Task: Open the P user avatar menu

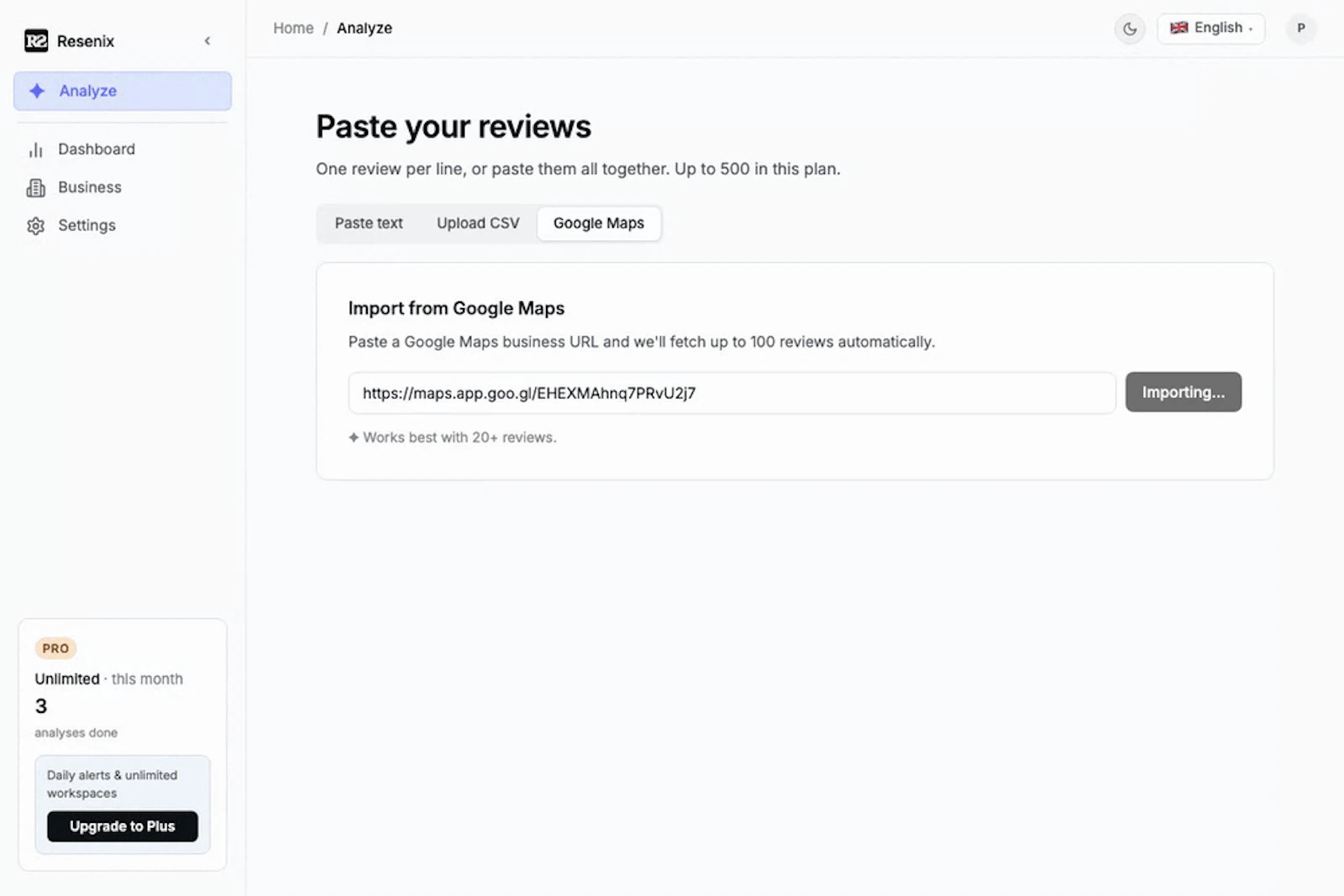Action: (x=1301, y=28)
